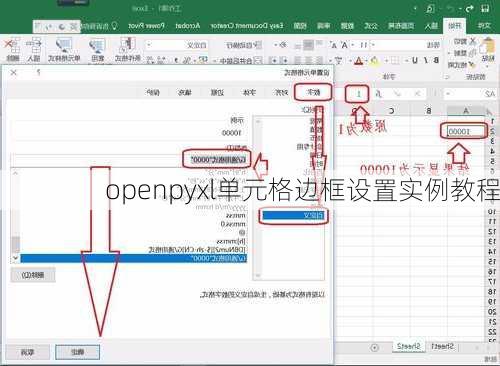
Task: Click the Insert cells ribbon icon
Action: 34,50
